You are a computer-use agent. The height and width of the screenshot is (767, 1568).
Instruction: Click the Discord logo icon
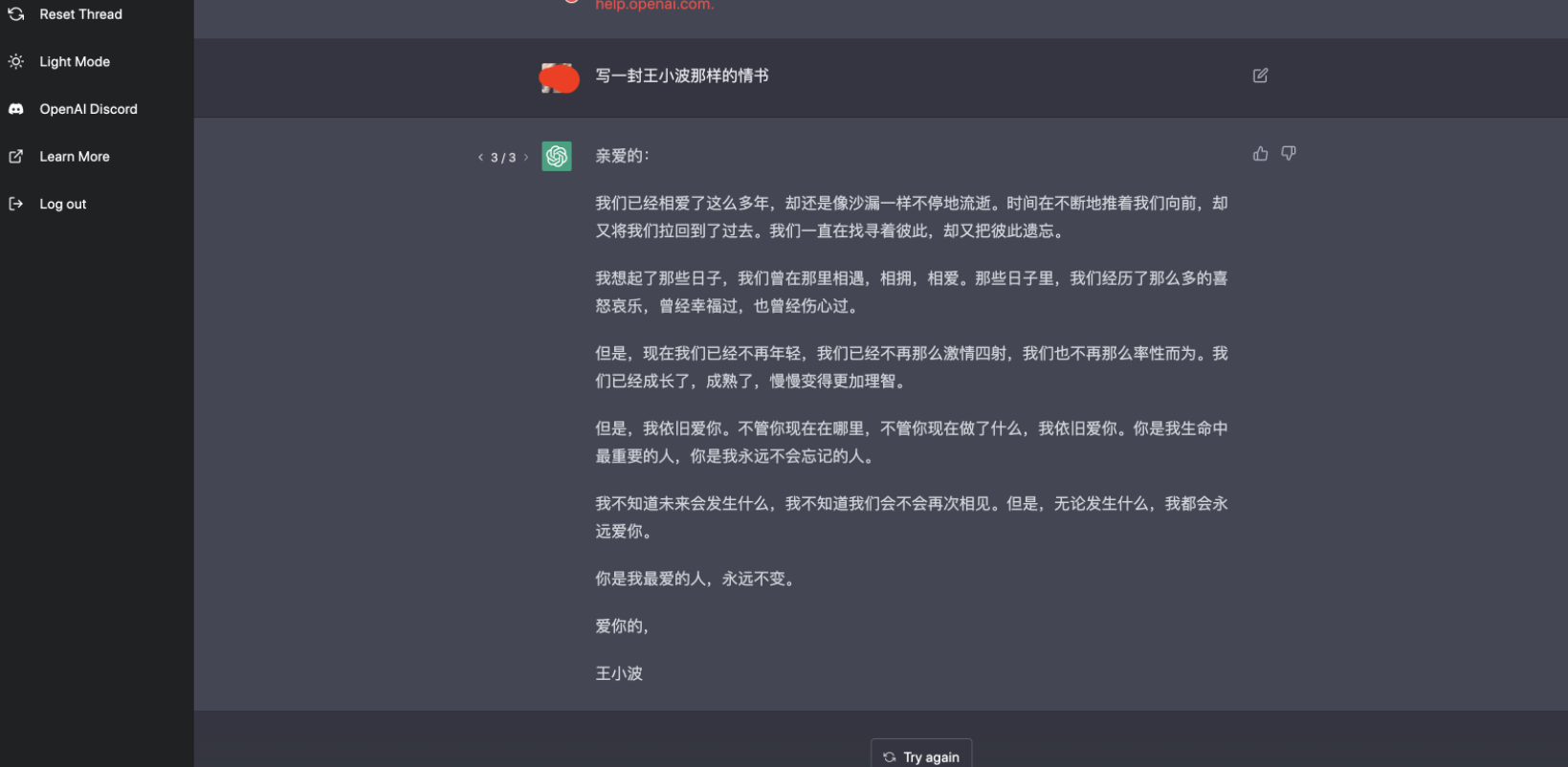click(x=16, y=109)
